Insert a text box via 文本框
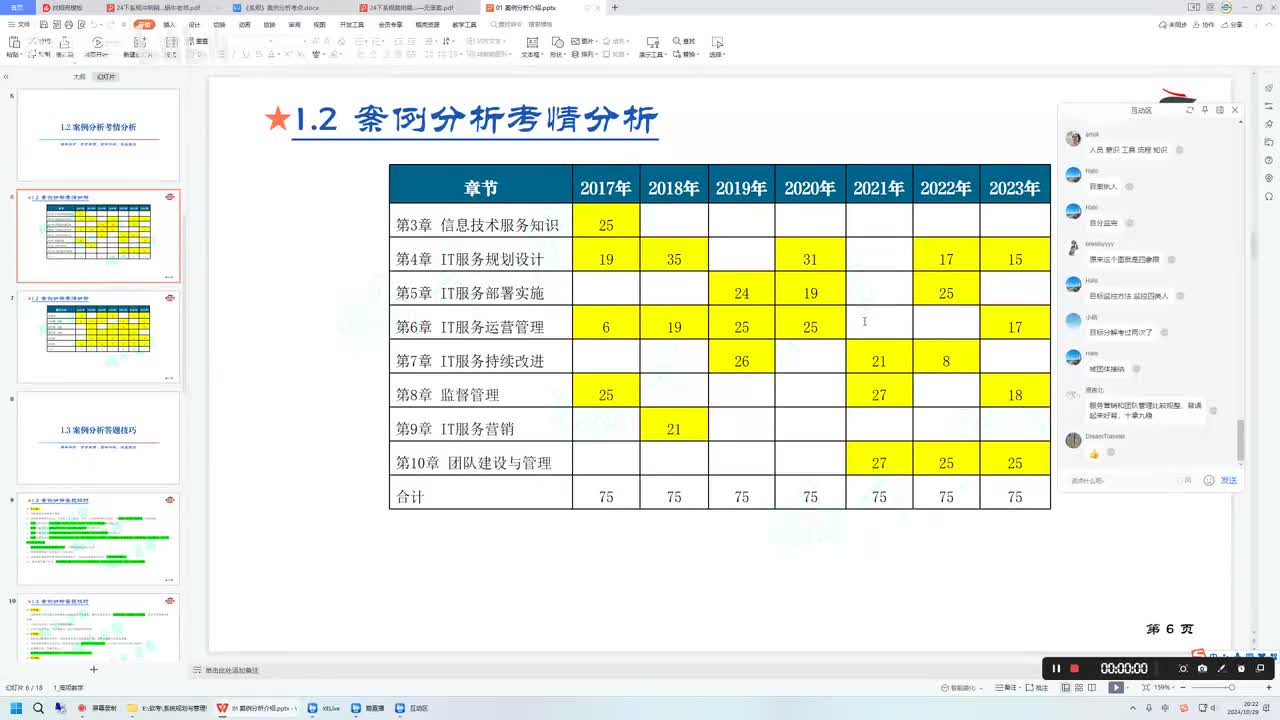Image resolution: width=1280 pixels, height=720 pixels. point(531,46)
